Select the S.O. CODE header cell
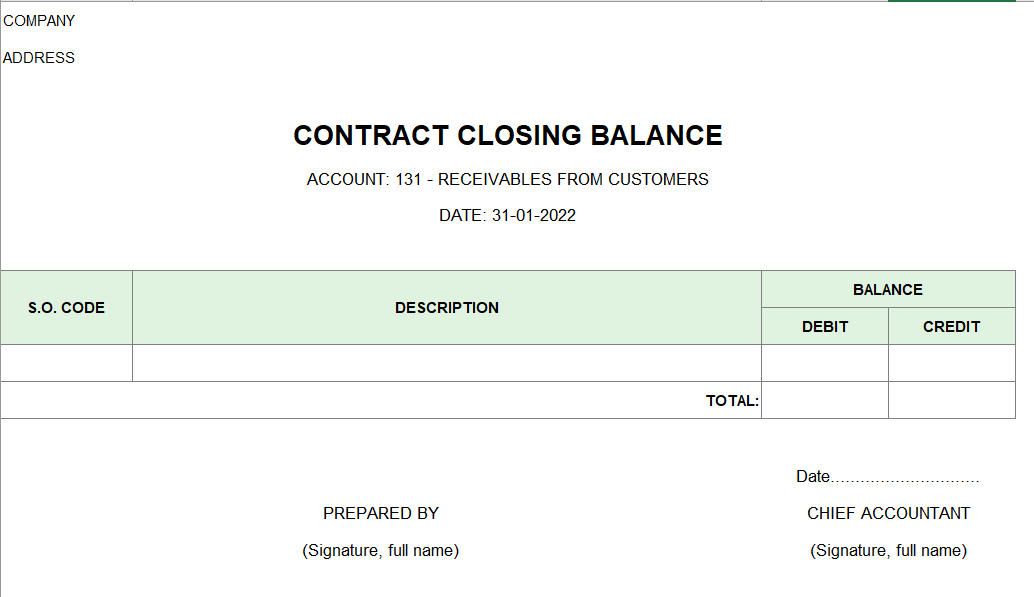The height and width of the screenshot is (597, 1034). tap(67, 307)
